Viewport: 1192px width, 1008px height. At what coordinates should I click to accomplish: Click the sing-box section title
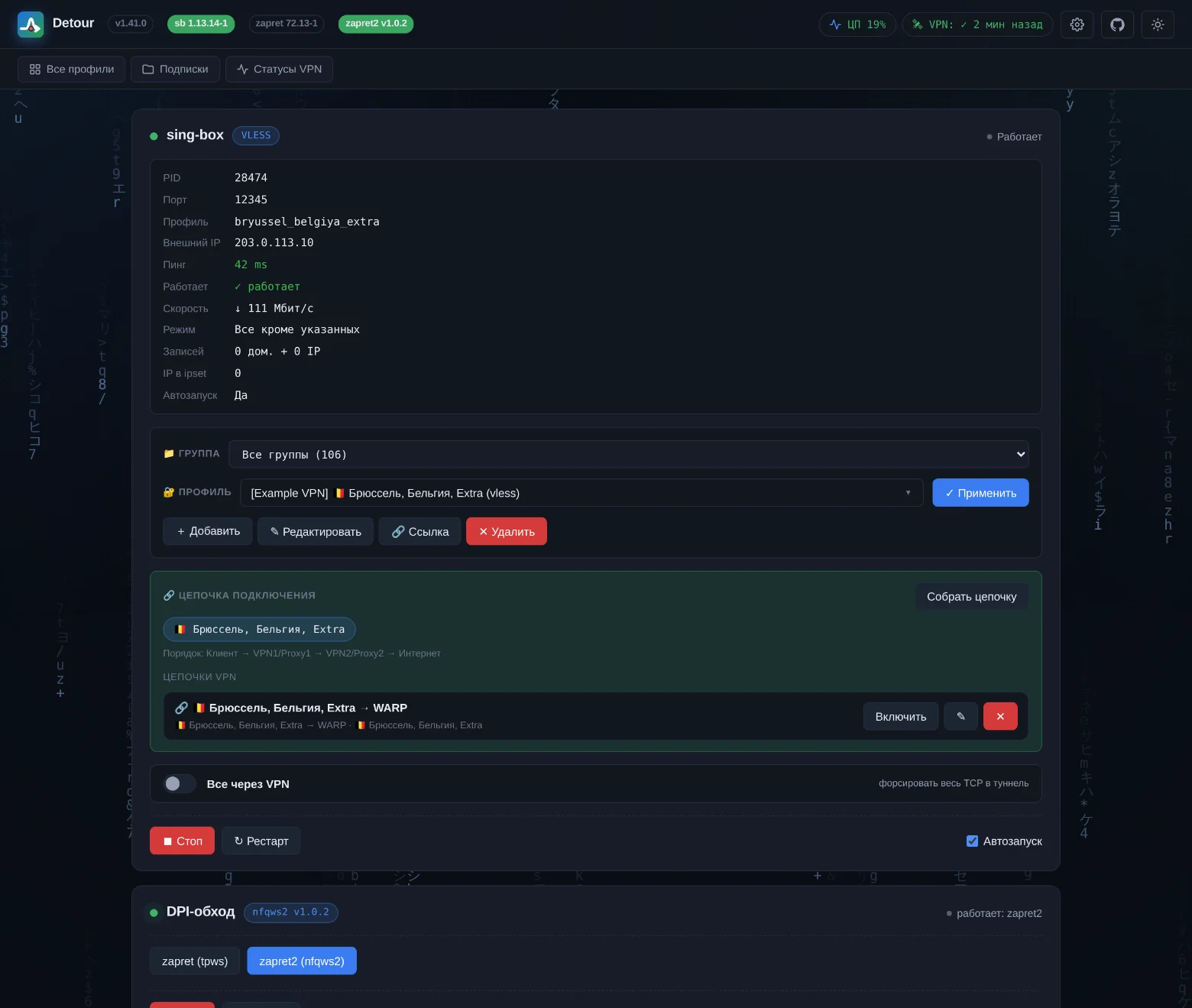coord(195,135)
